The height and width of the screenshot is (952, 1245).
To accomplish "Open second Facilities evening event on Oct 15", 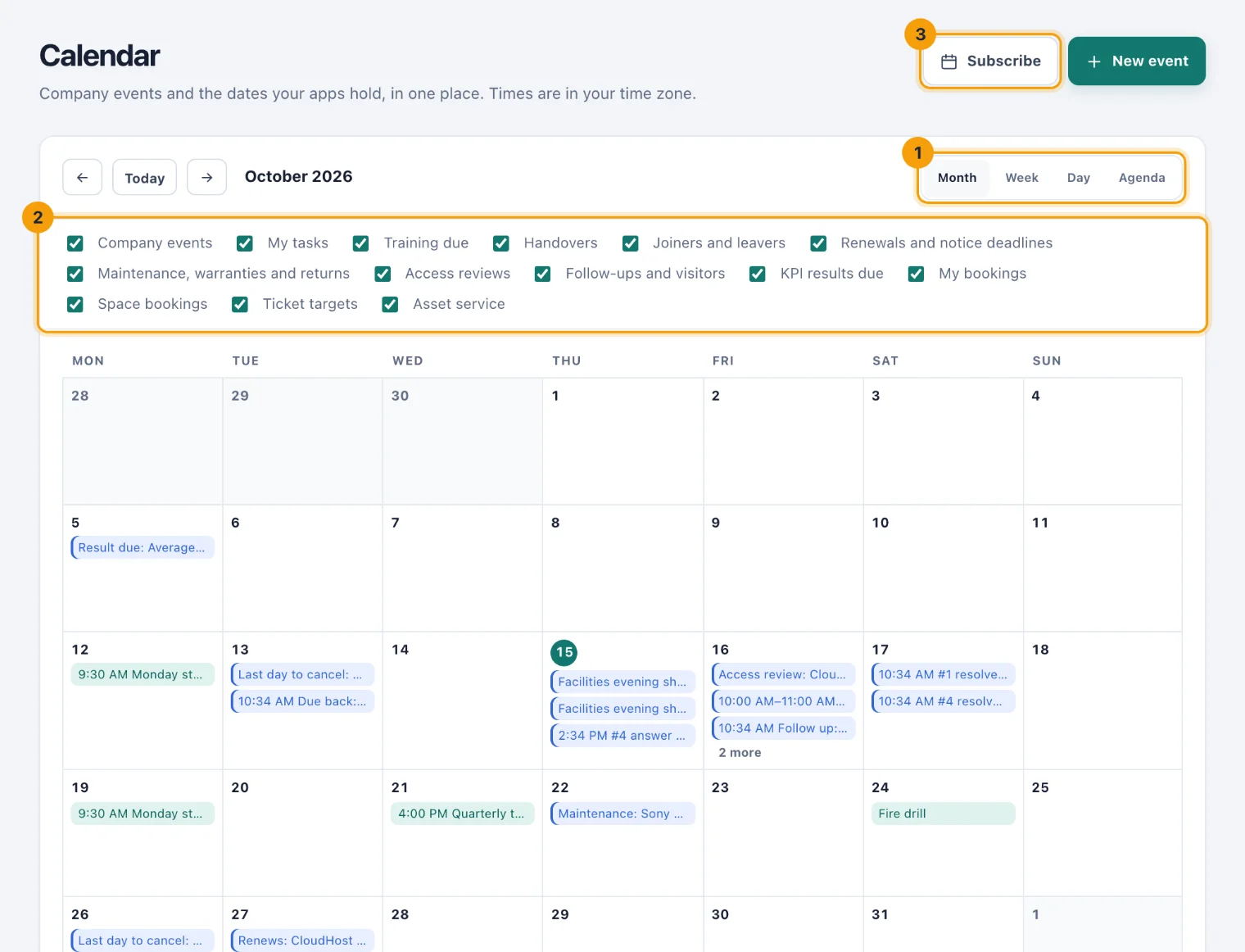I will [x=622, y=709].
